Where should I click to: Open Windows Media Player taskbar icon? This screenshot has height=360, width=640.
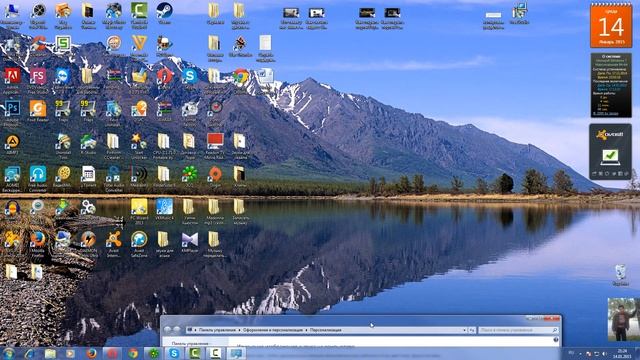70,353
